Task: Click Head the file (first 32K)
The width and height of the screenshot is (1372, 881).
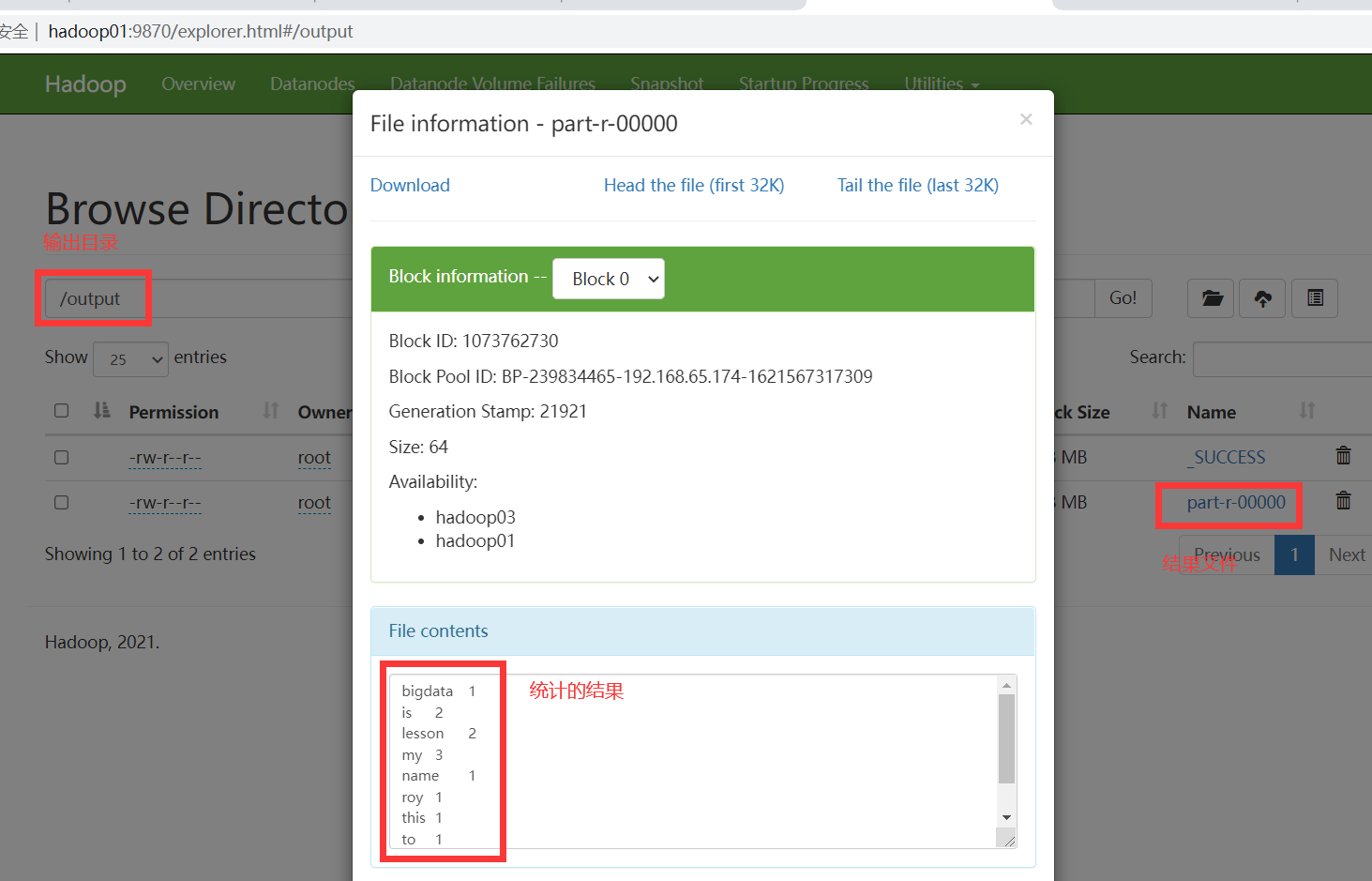Action: coord(694,185)
